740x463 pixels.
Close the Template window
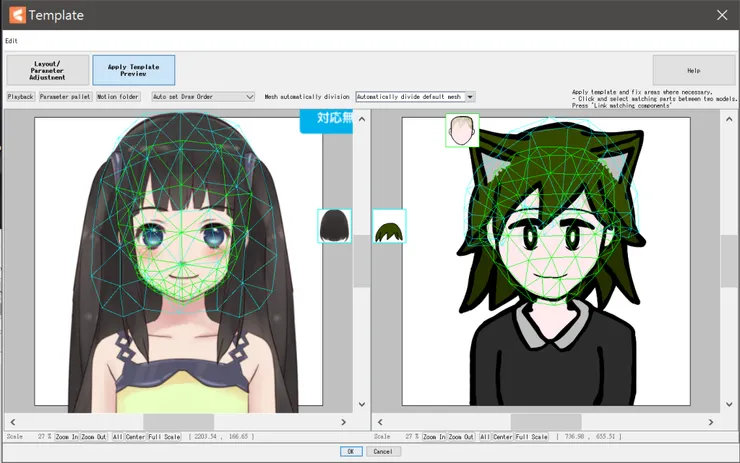click(722, 15)
